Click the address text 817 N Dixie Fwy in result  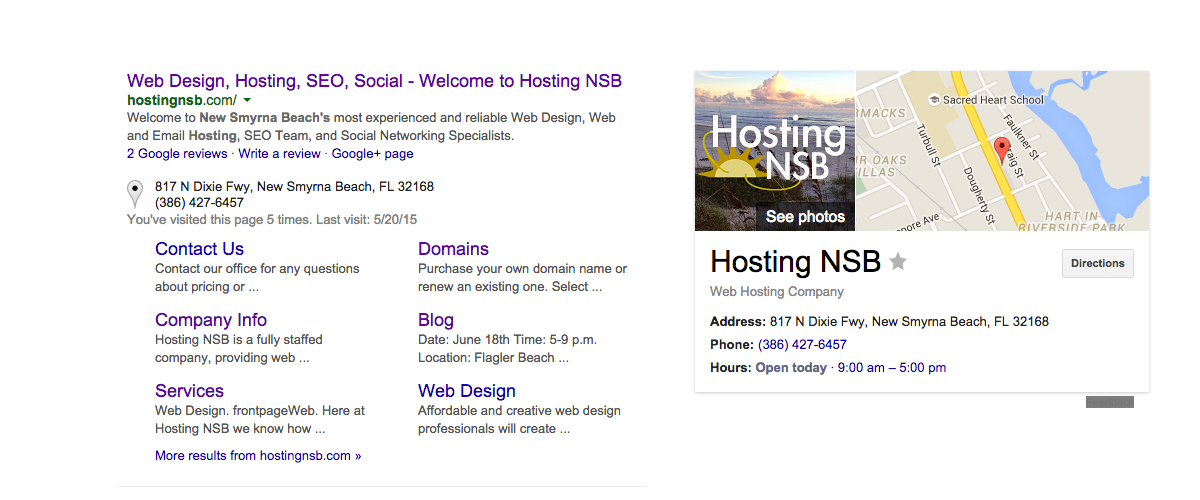point(294,187)
